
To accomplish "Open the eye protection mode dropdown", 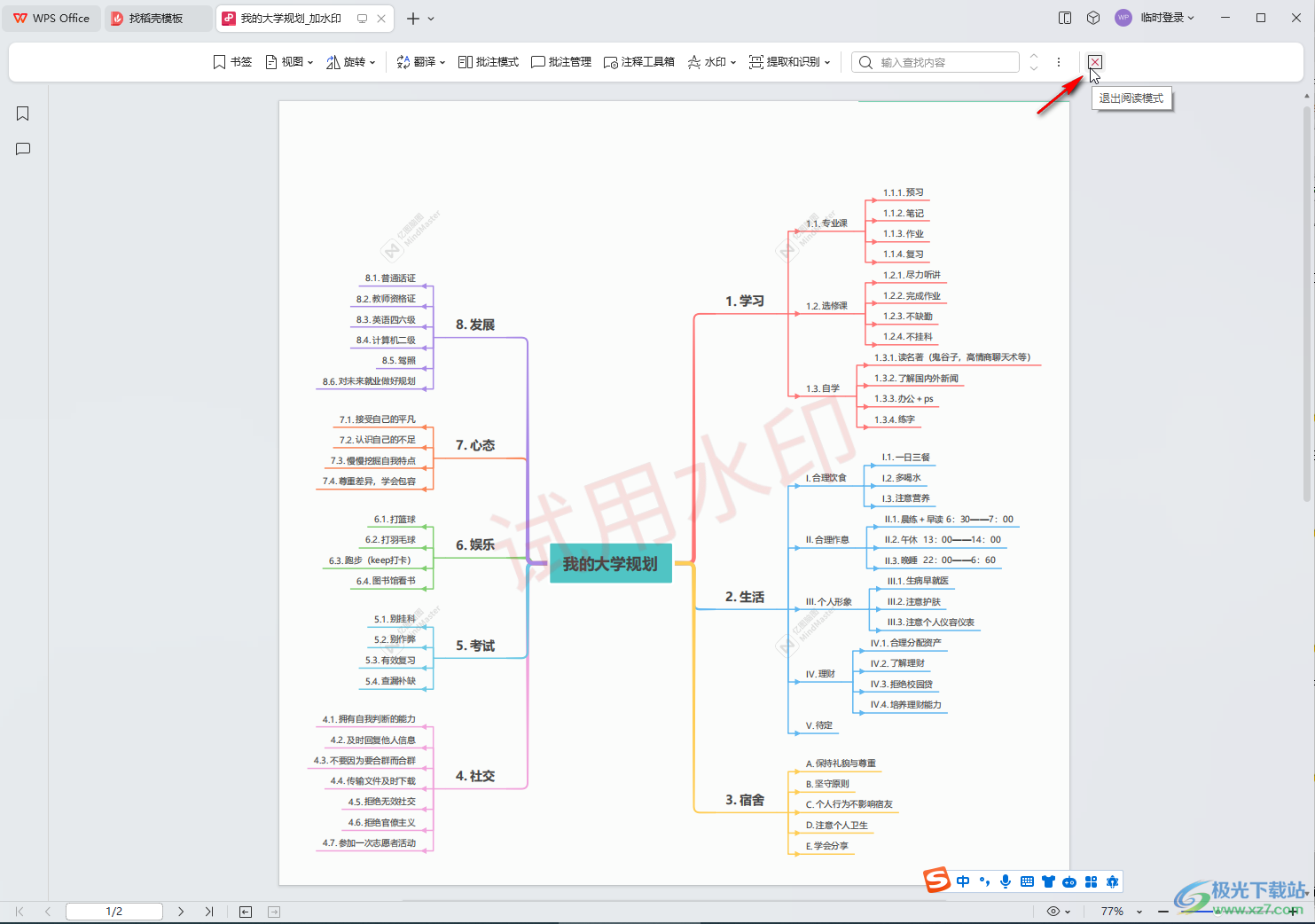I will (1059, 912).
